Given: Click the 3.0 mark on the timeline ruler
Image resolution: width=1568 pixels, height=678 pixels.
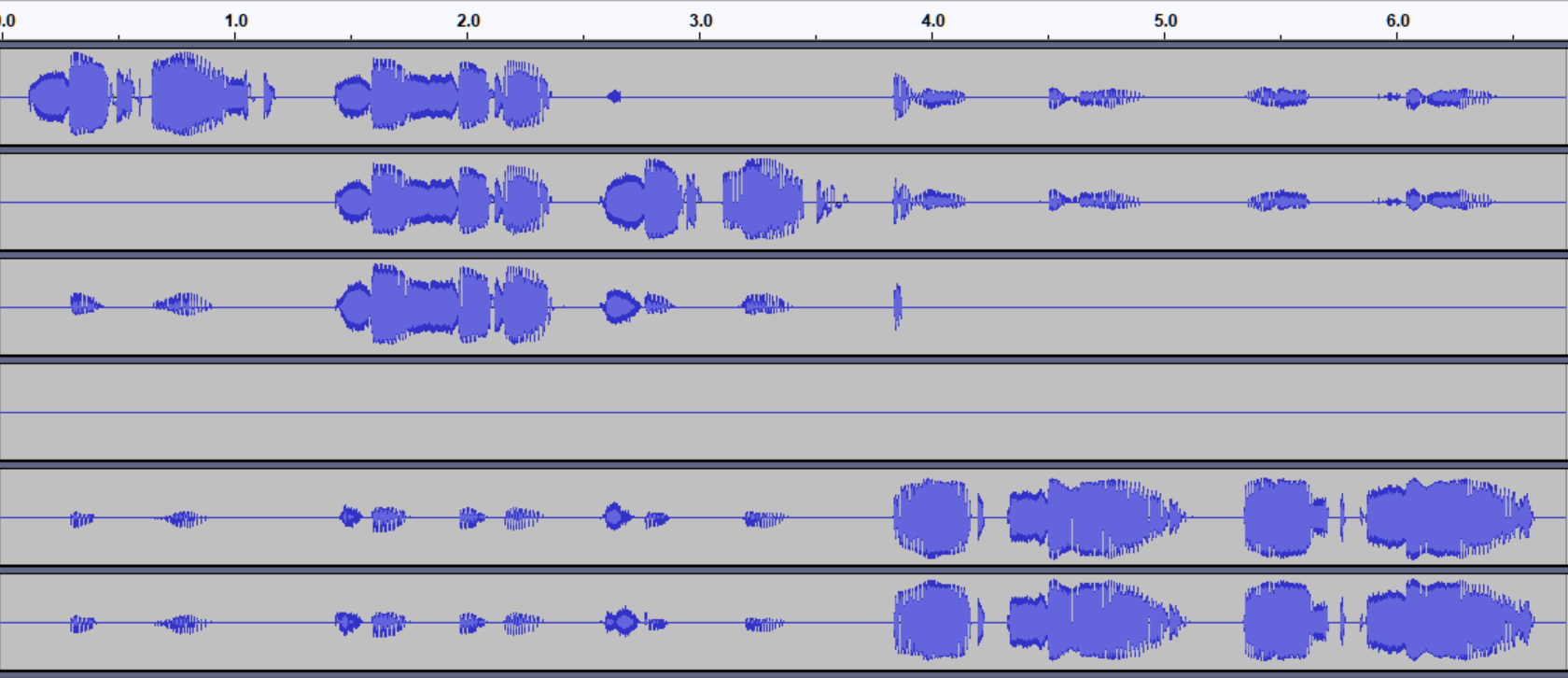Looking at the screenshot, I should (x=701, y=21).
